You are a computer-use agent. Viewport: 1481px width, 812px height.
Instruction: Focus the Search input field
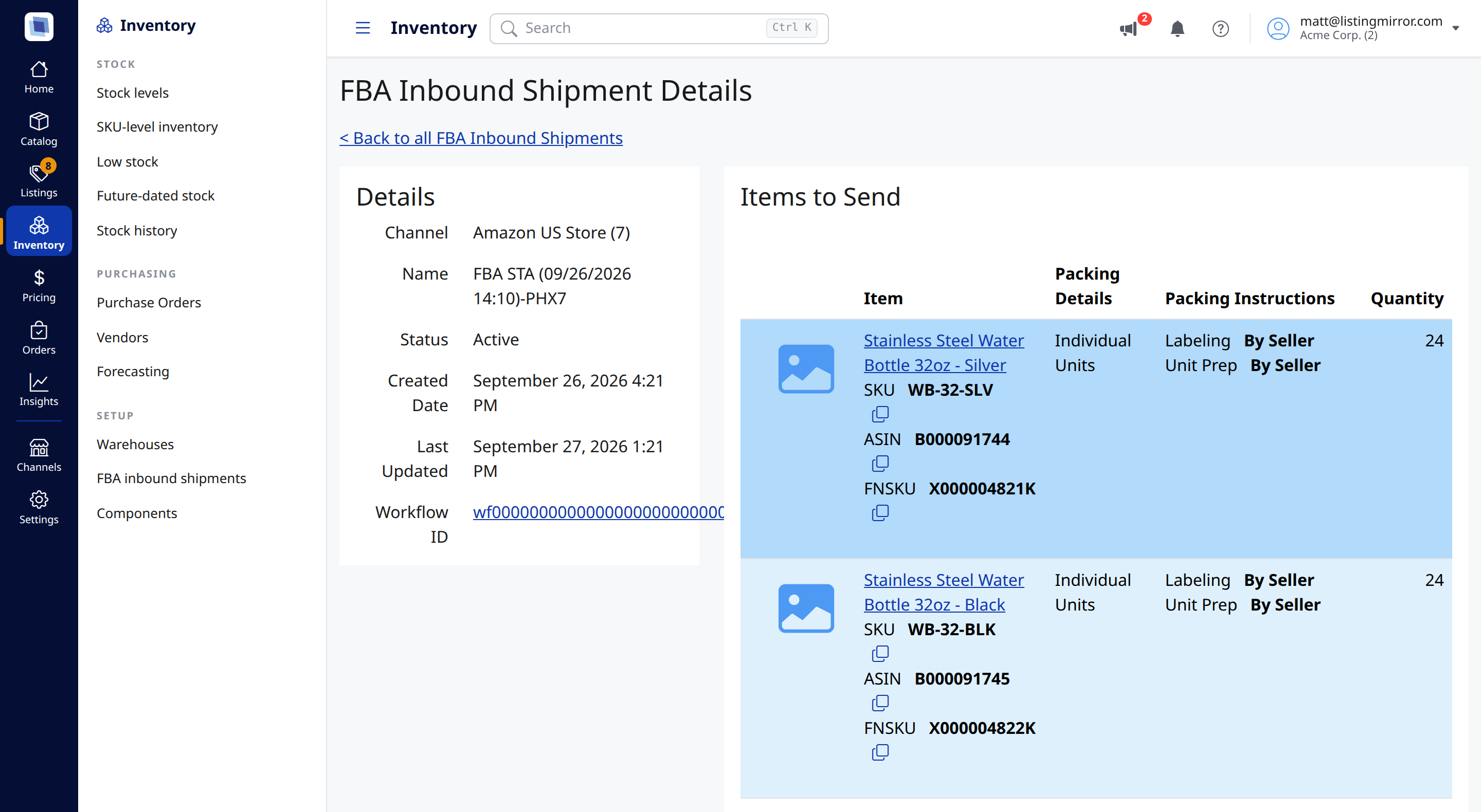pyautogui.click(x=659, y=28)
